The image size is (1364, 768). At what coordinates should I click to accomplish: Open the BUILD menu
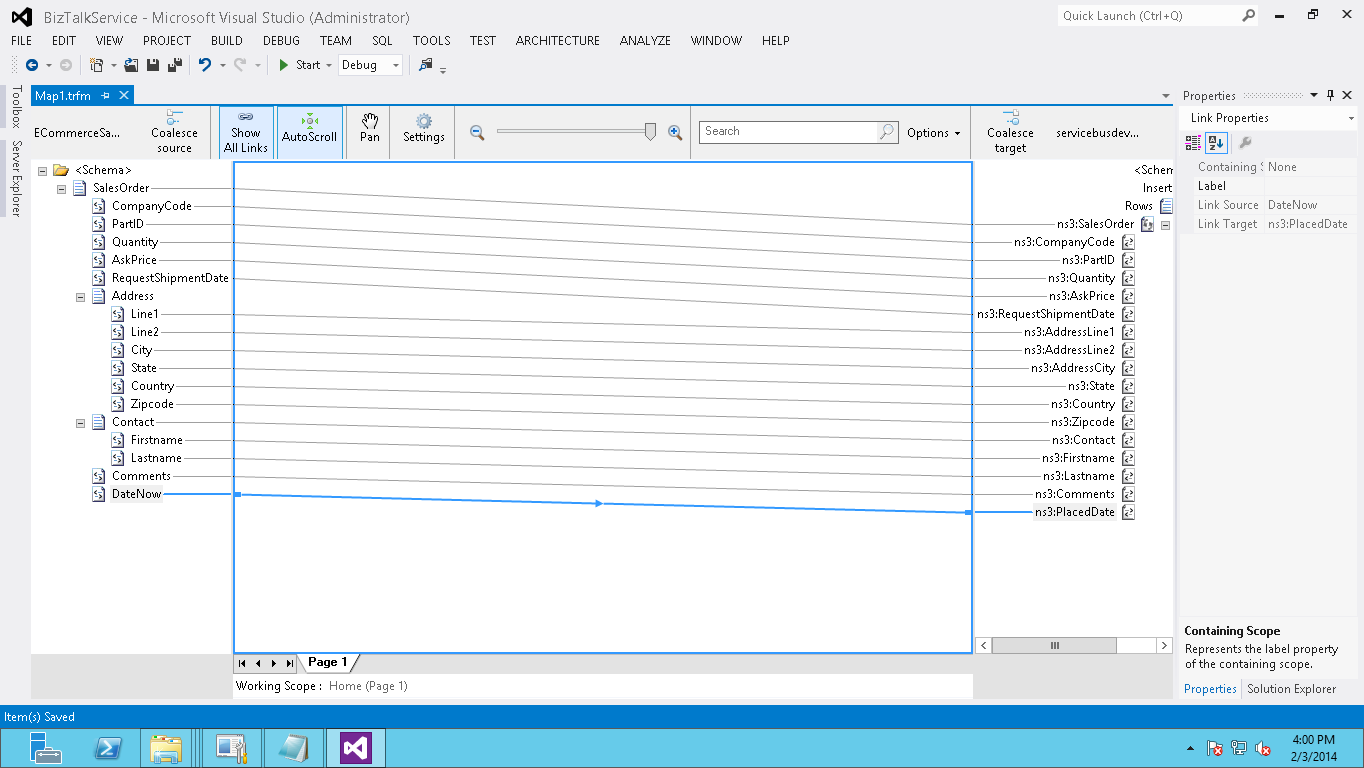pyautogui.click(x=227, y=41)
